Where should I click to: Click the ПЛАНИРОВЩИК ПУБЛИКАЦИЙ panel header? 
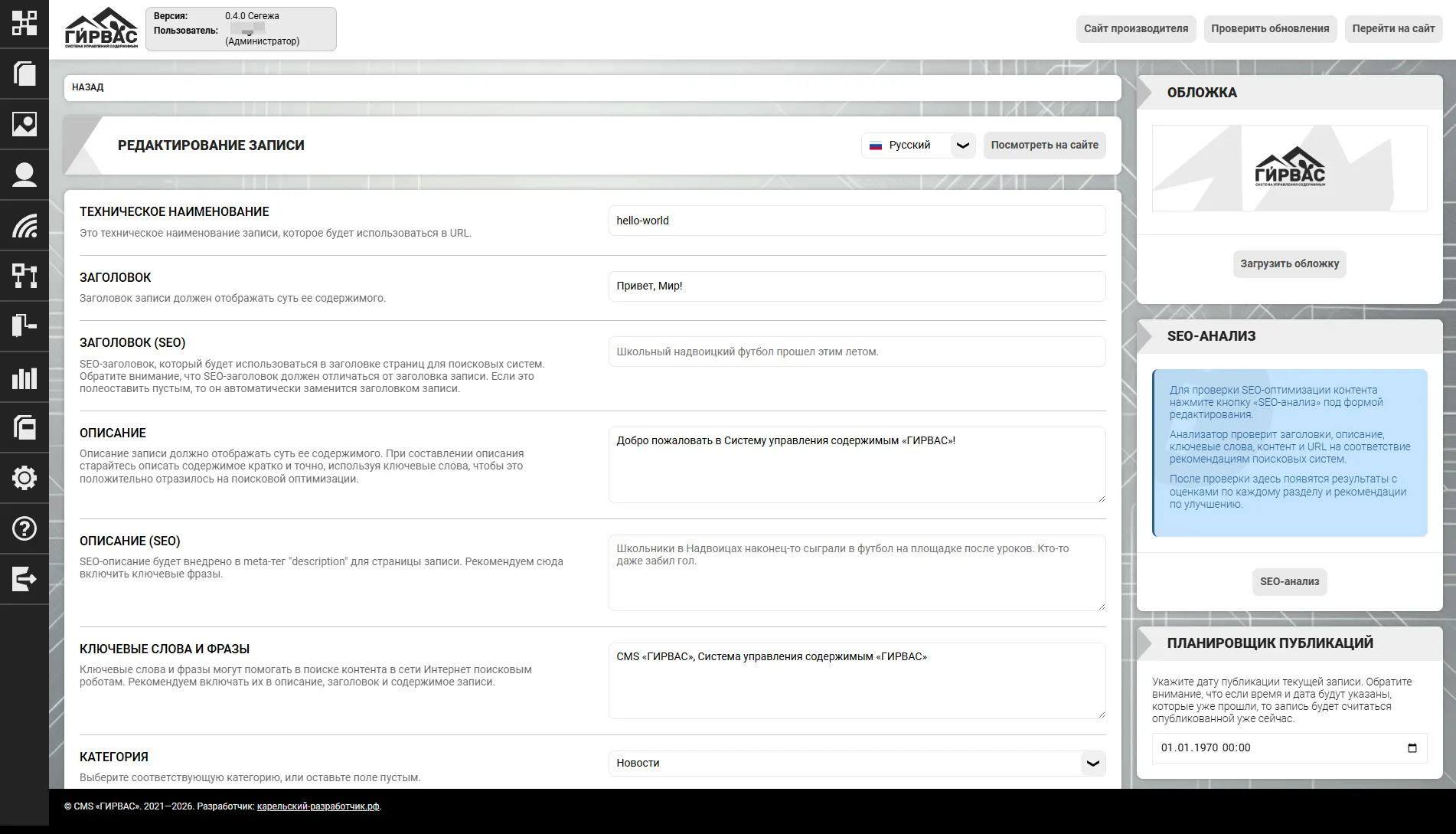[x=1289, y=643]
